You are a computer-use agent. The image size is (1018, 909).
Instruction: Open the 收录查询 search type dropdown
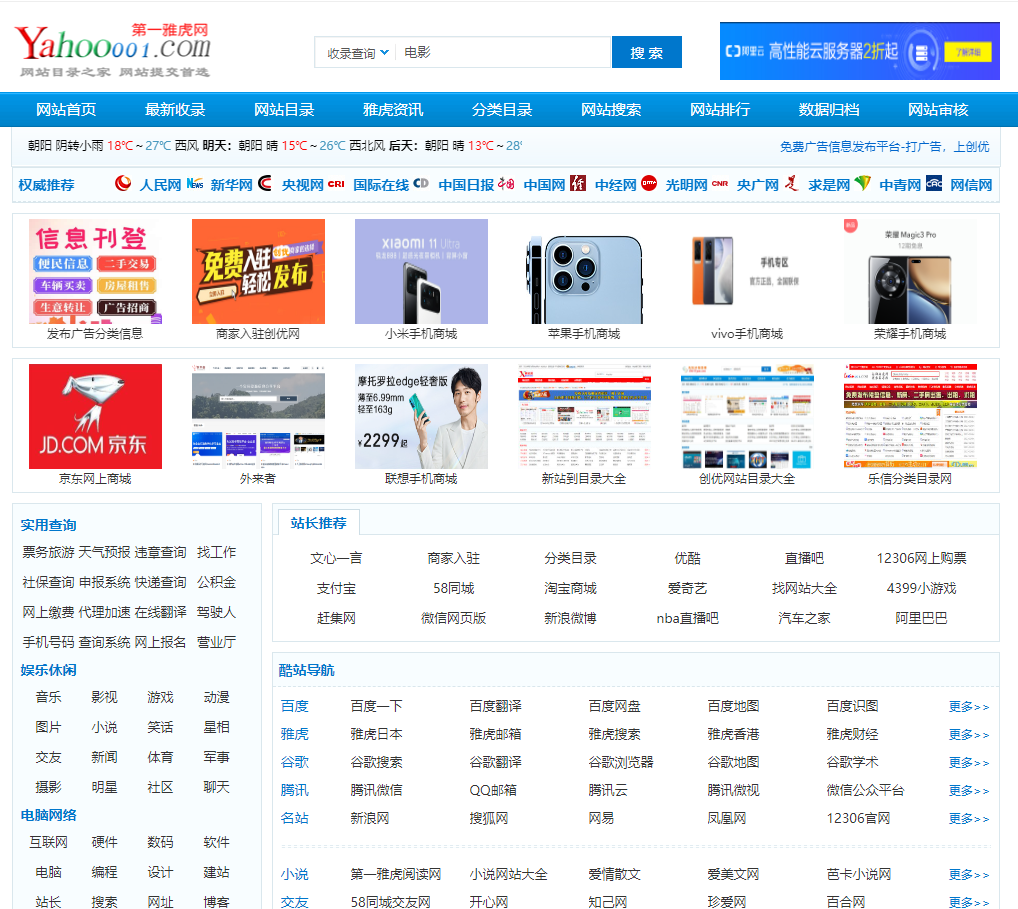[357, 53]
